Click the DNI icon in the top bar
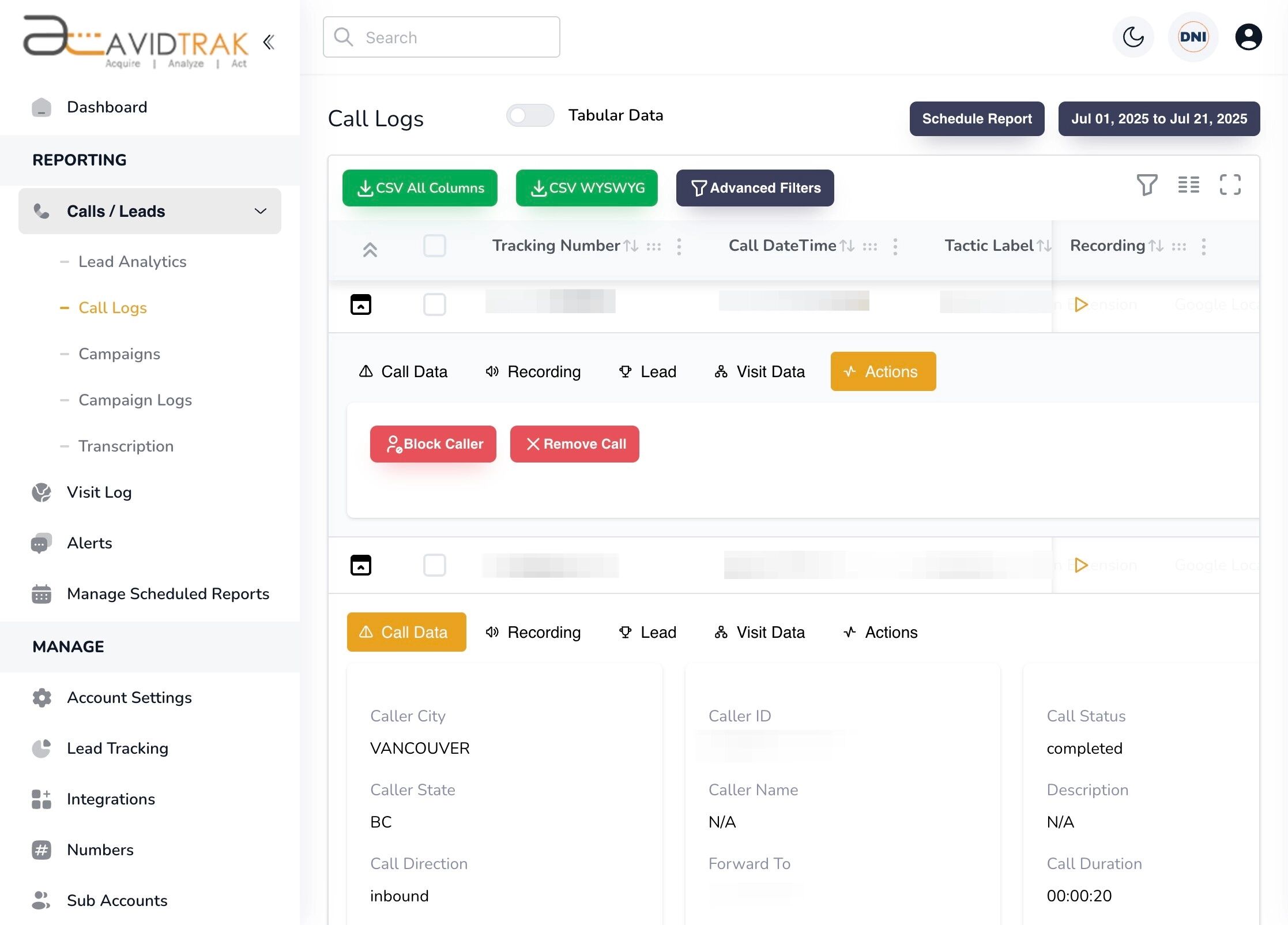This screenshot has width=1288, height=925. tap(1193, 37)
